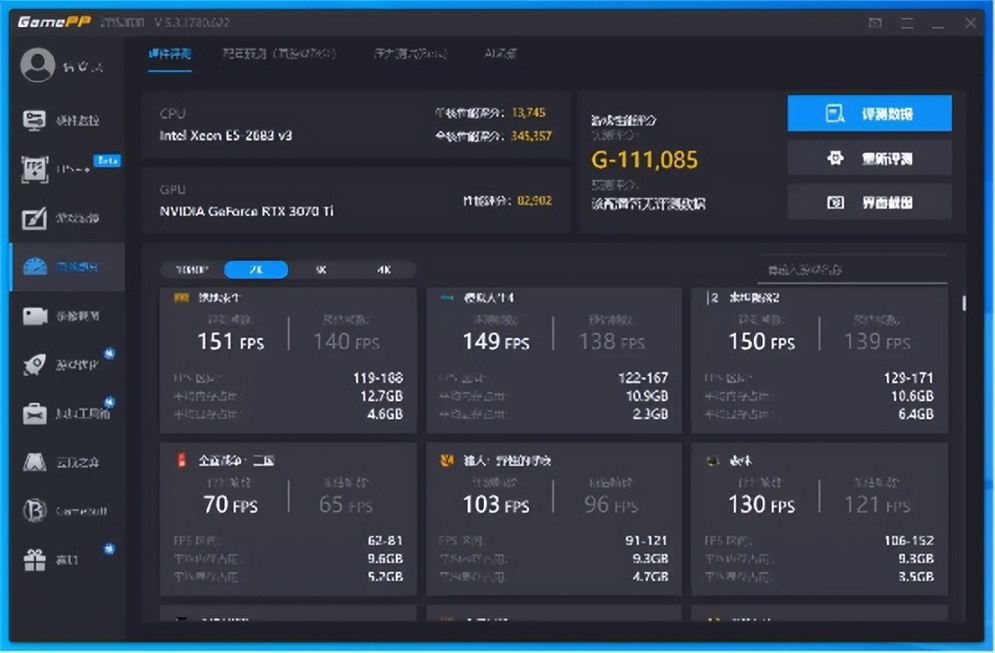Image resolution: width=995 pixels, height=653 pixels.
Task: Select the speedometer benchmark icon in sidebar
Action: coord(34,267)
